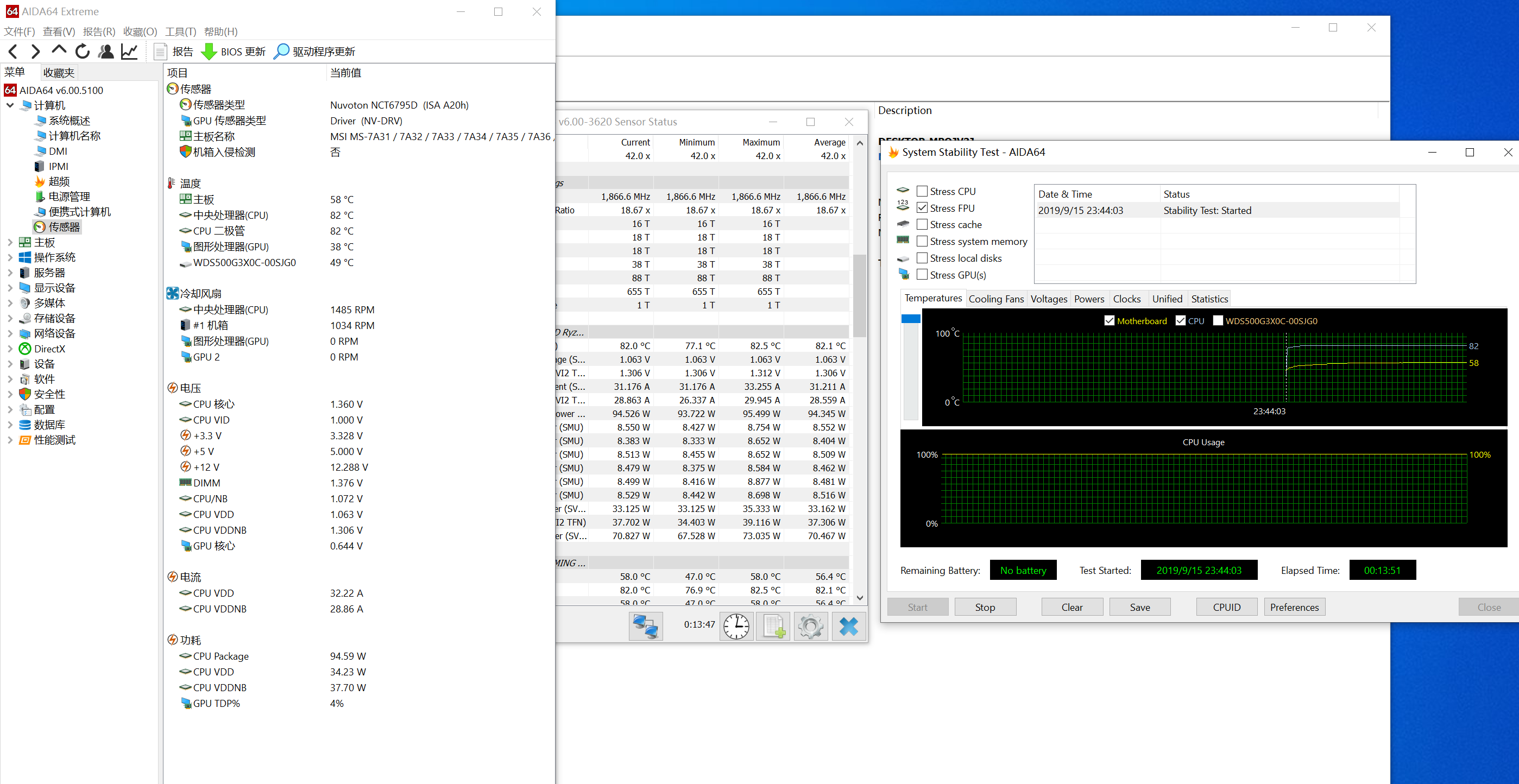Click the Powers tab
1519x784 pixels.
tap(1088, 299)
